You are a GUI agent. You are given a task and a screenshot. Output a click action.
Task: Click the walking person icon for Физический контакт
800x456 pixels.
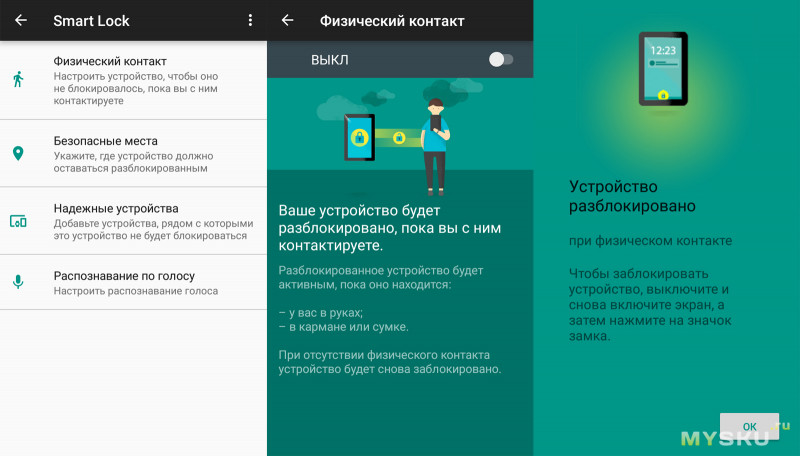(x=18, y=80)
